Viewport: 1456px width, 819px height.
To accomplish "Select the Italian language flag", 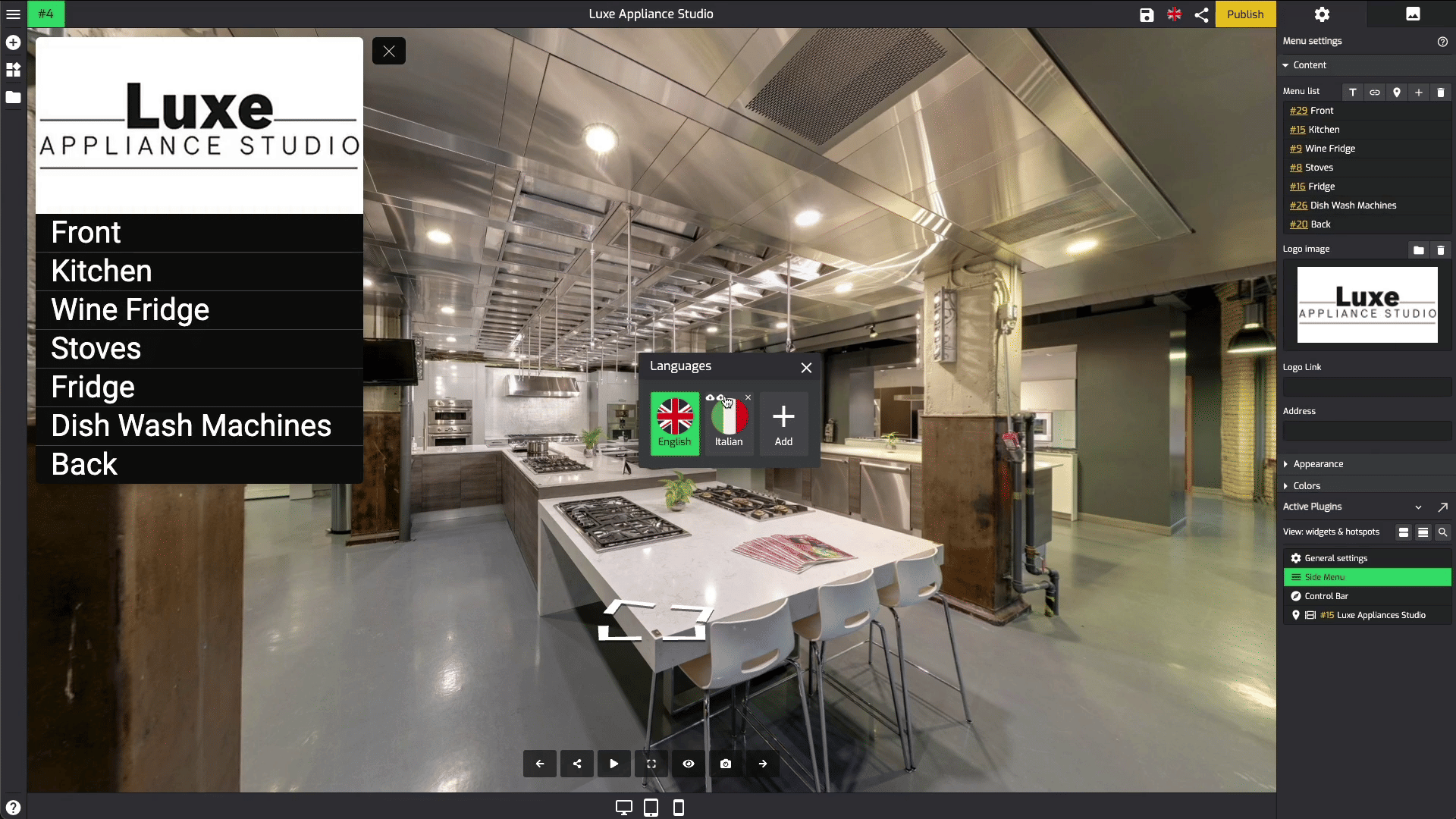I will coord(729,422).
